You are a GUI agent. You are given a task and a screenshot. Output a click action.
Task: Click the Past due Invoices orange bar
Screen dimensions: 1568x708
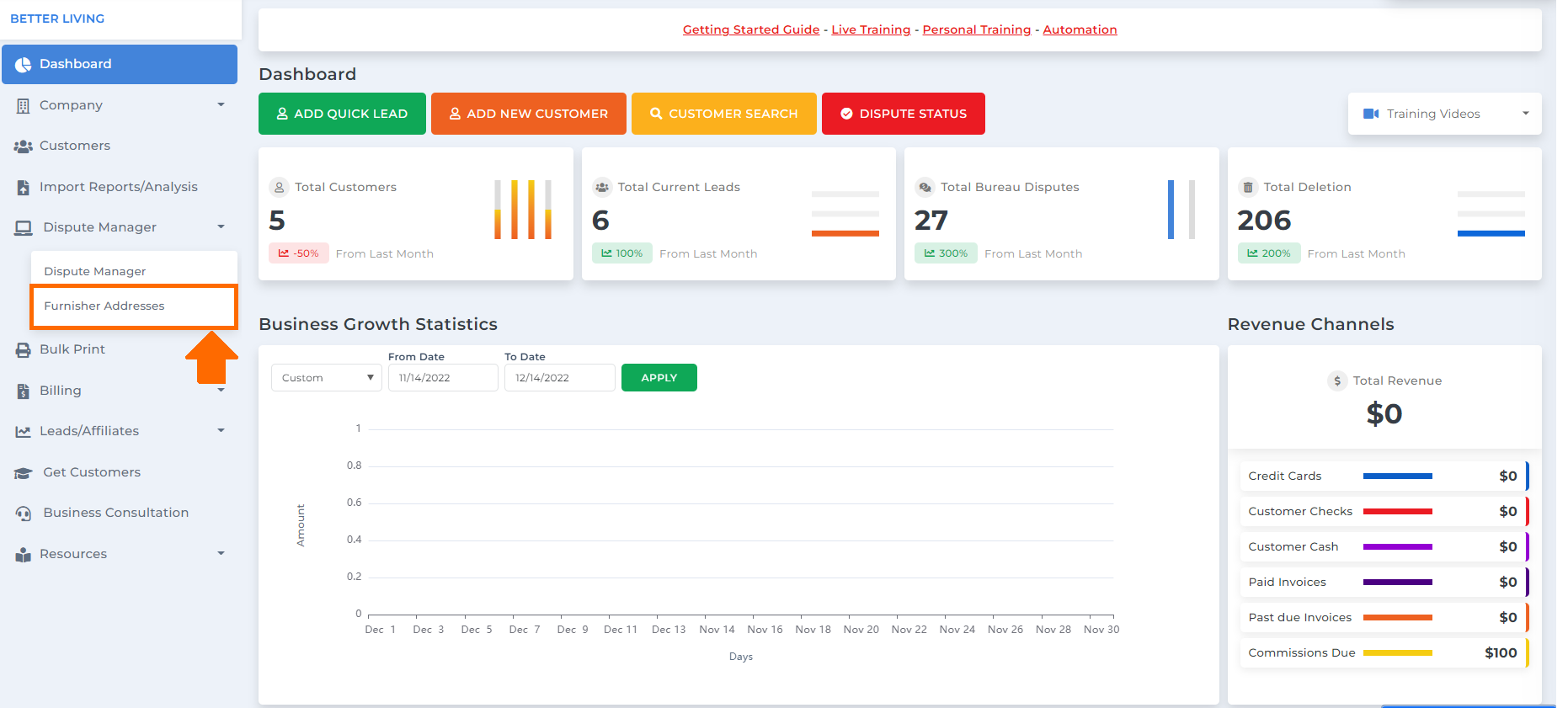click(1398, 618)
